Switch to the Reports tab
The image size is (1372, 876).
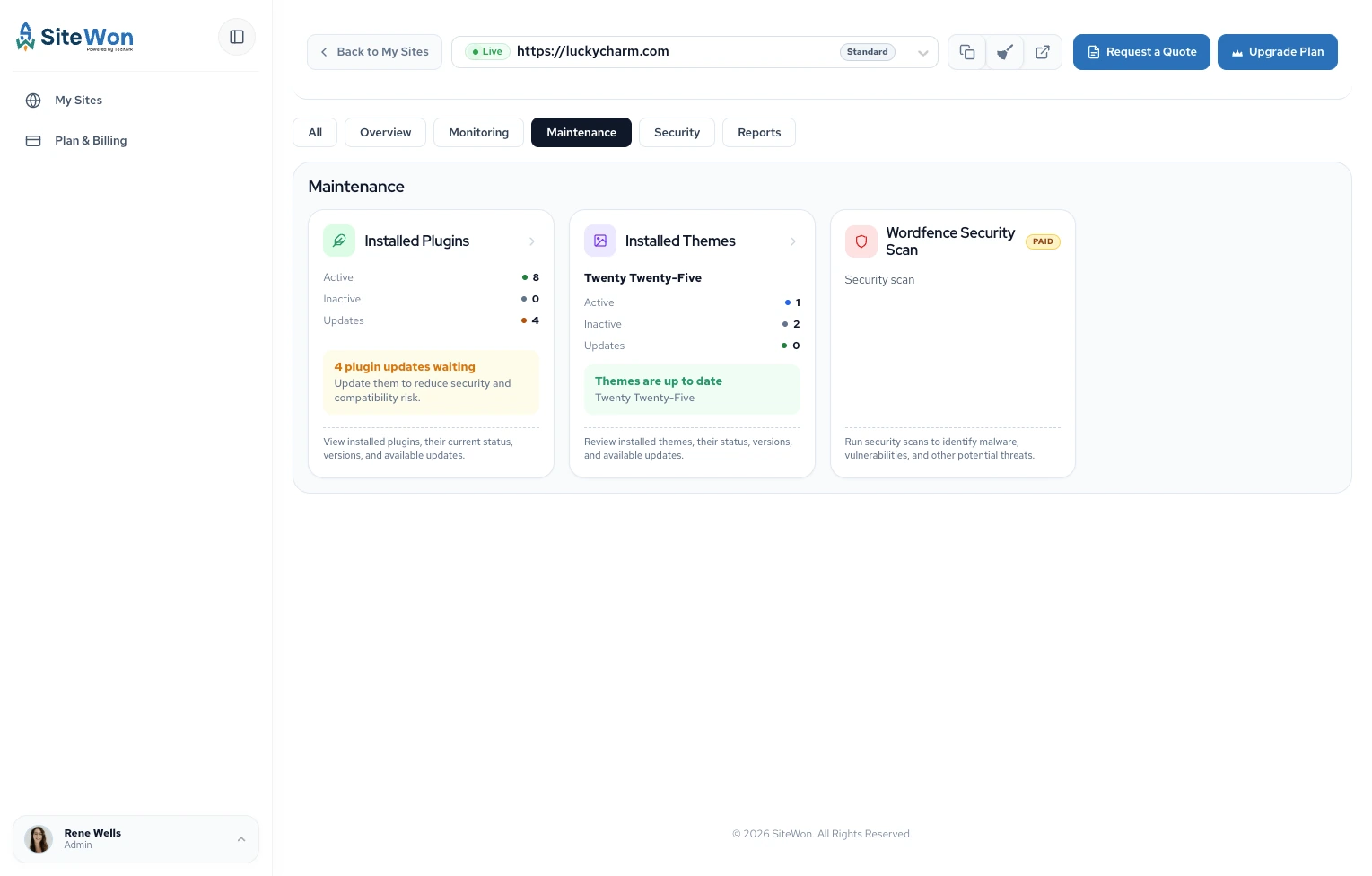(x=759, y=132)
